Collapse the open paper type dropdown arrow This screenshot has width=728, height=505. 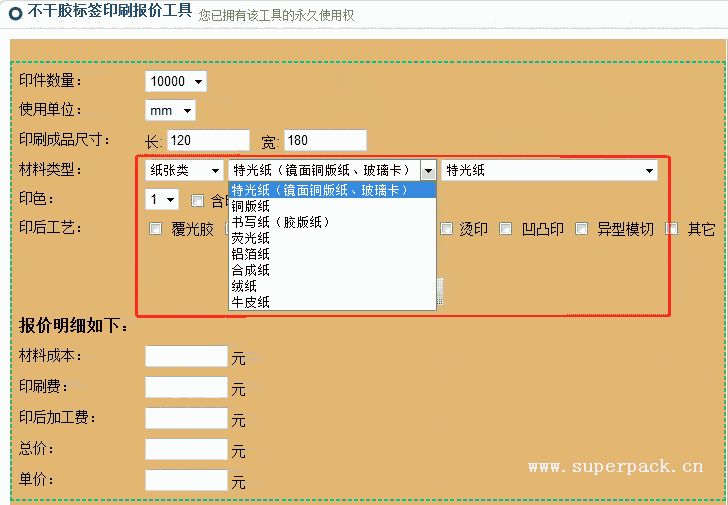(x=428, y=171)
